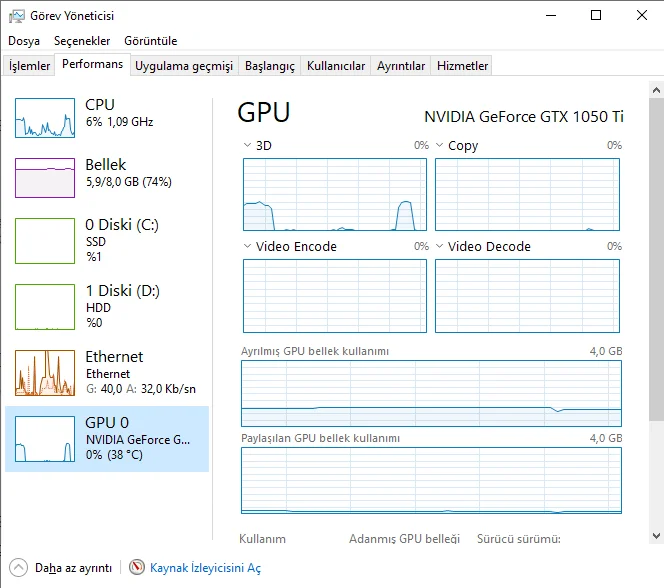Open the Video Encode graph dropdown
664x588 pixels.
[x=248, y=247]
